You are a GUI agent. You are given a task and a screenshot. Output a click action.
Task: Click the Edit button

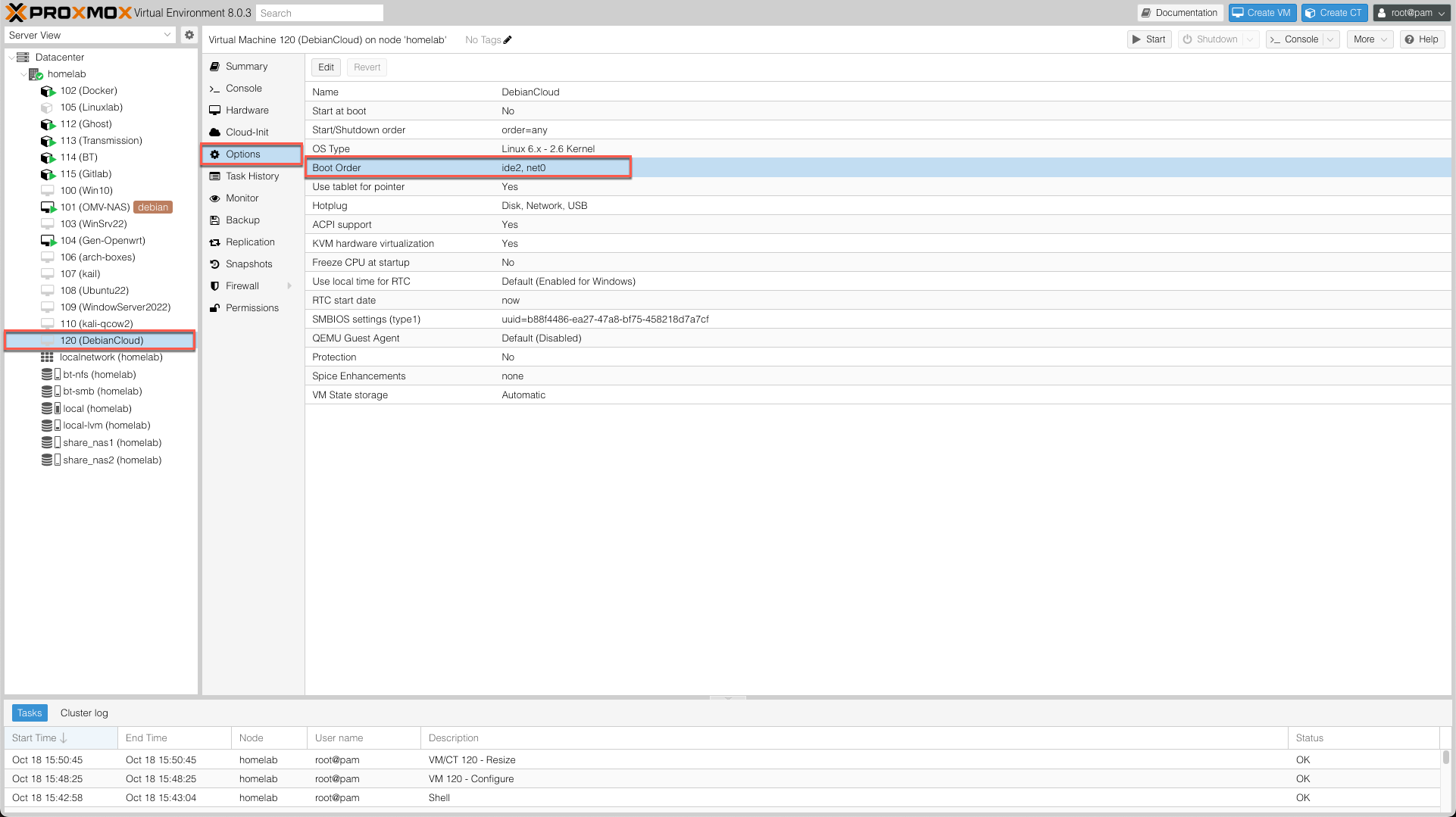click(x=326, y=67)
